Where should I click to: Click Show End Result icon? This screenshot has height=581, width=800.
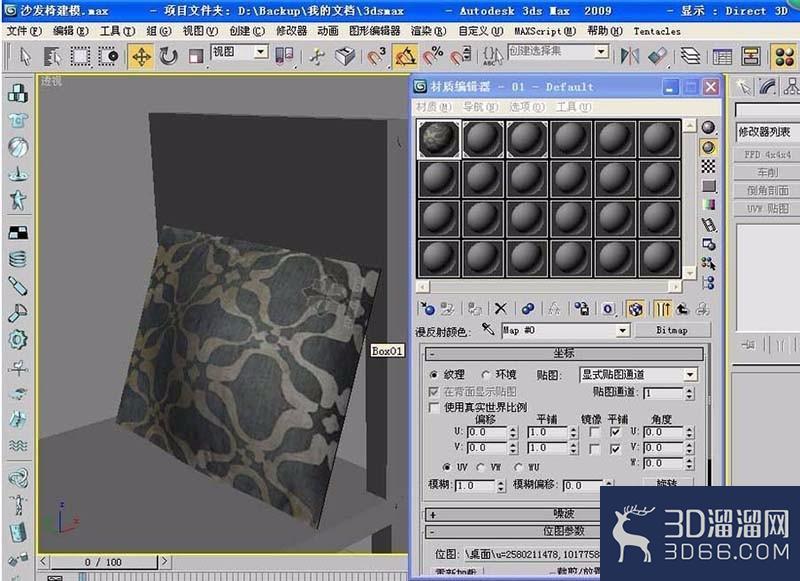tap(663, 309)
